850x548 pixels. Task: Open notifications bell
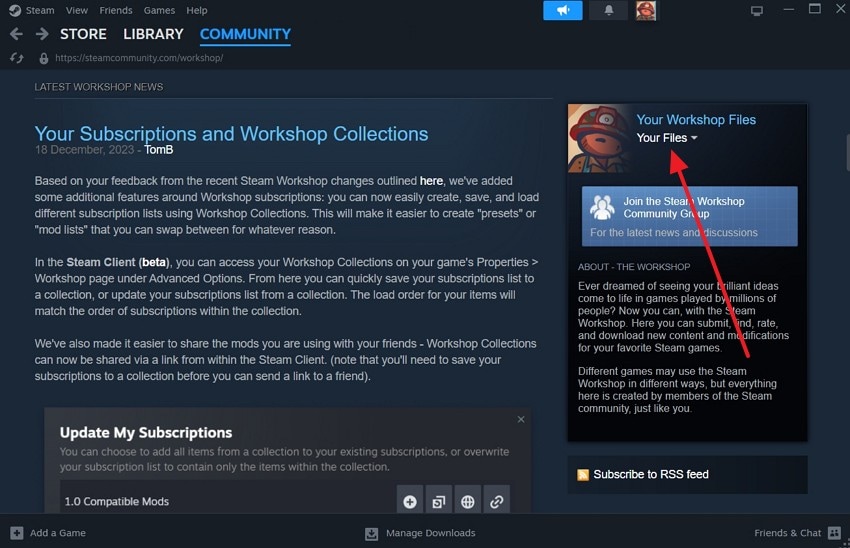coord(609,10)
